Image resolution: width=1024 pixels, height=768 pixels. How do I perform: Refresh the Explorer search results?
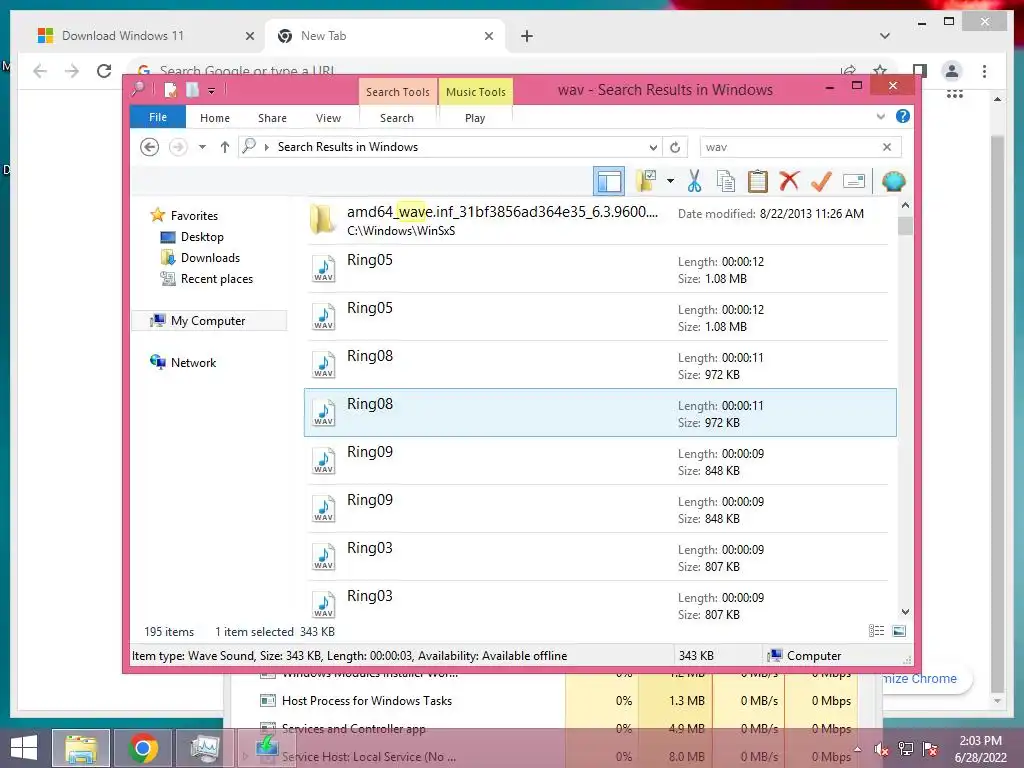tap(675, 147)
